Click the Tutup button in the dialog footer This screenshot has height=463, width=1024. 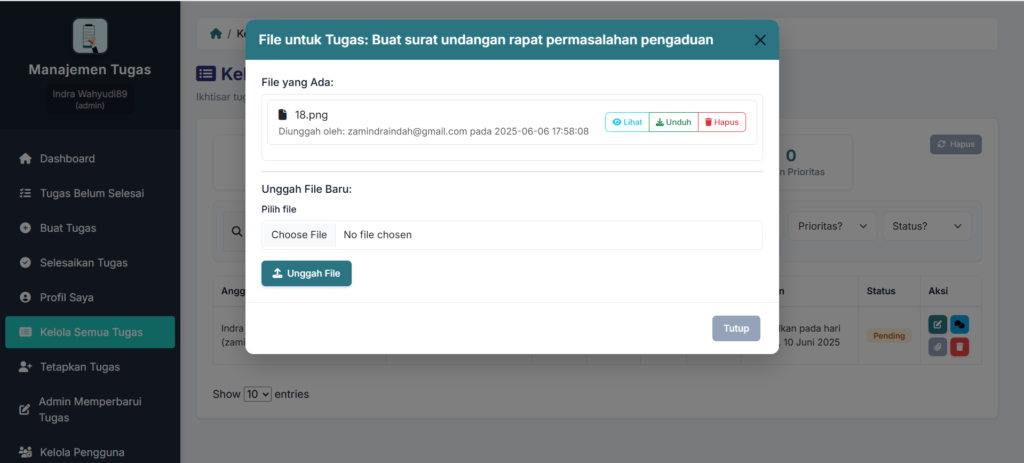point(736,328)
